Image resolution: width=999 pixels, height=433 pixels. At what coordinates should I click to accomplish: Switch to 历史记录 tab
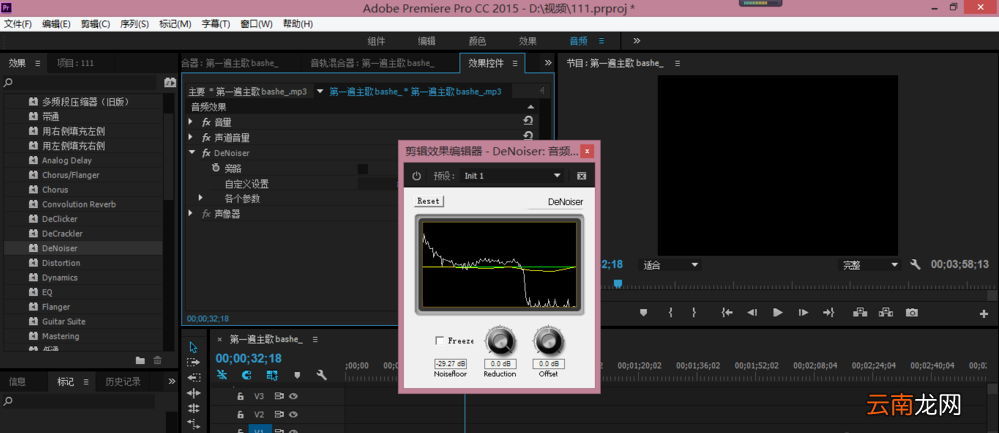point(123,381)
